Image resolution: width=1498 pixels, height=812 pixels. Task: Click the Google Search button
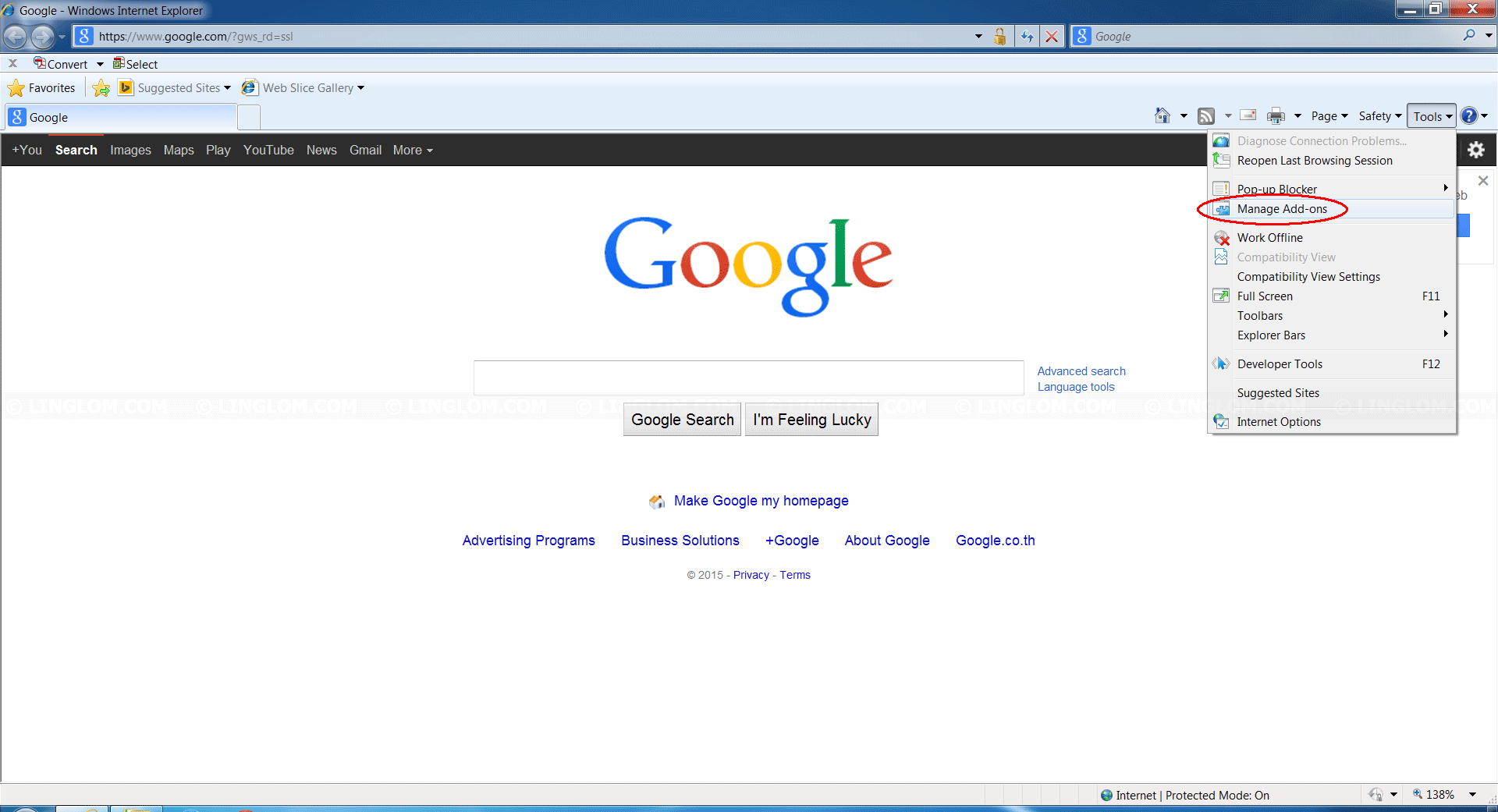(683, 420)
